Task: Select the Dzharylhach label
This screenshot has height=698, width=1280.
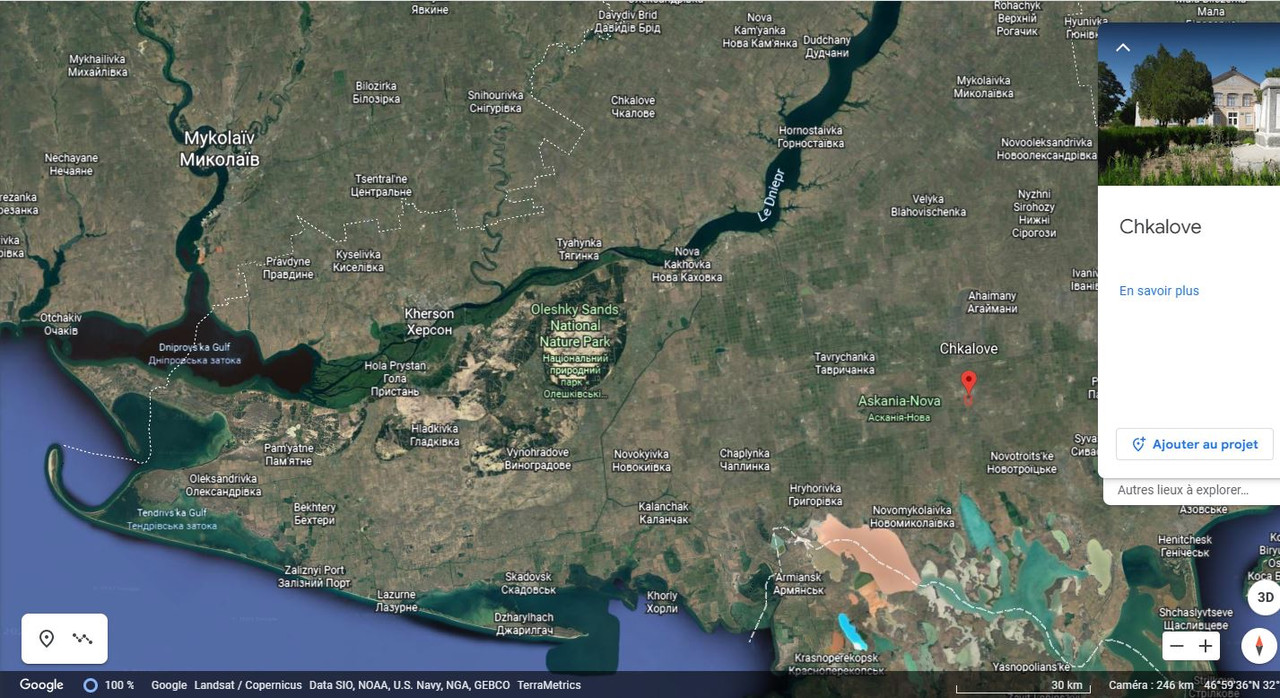Action: [x=524, y=624]
